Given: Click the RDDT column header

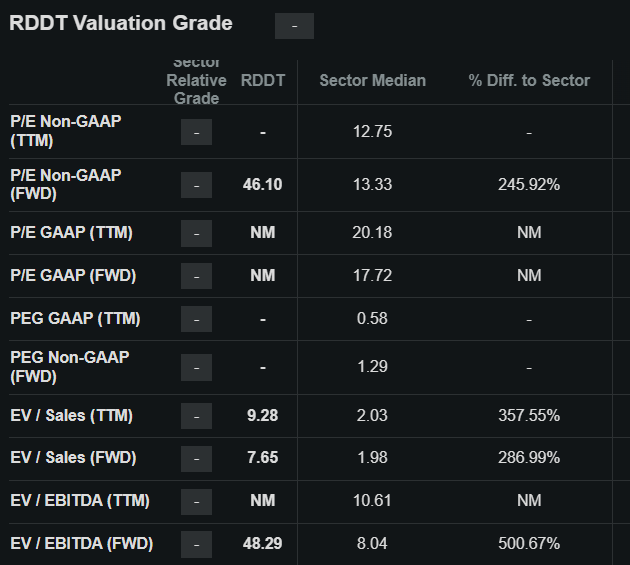Looking at the screenshot, I should (263, 80).
